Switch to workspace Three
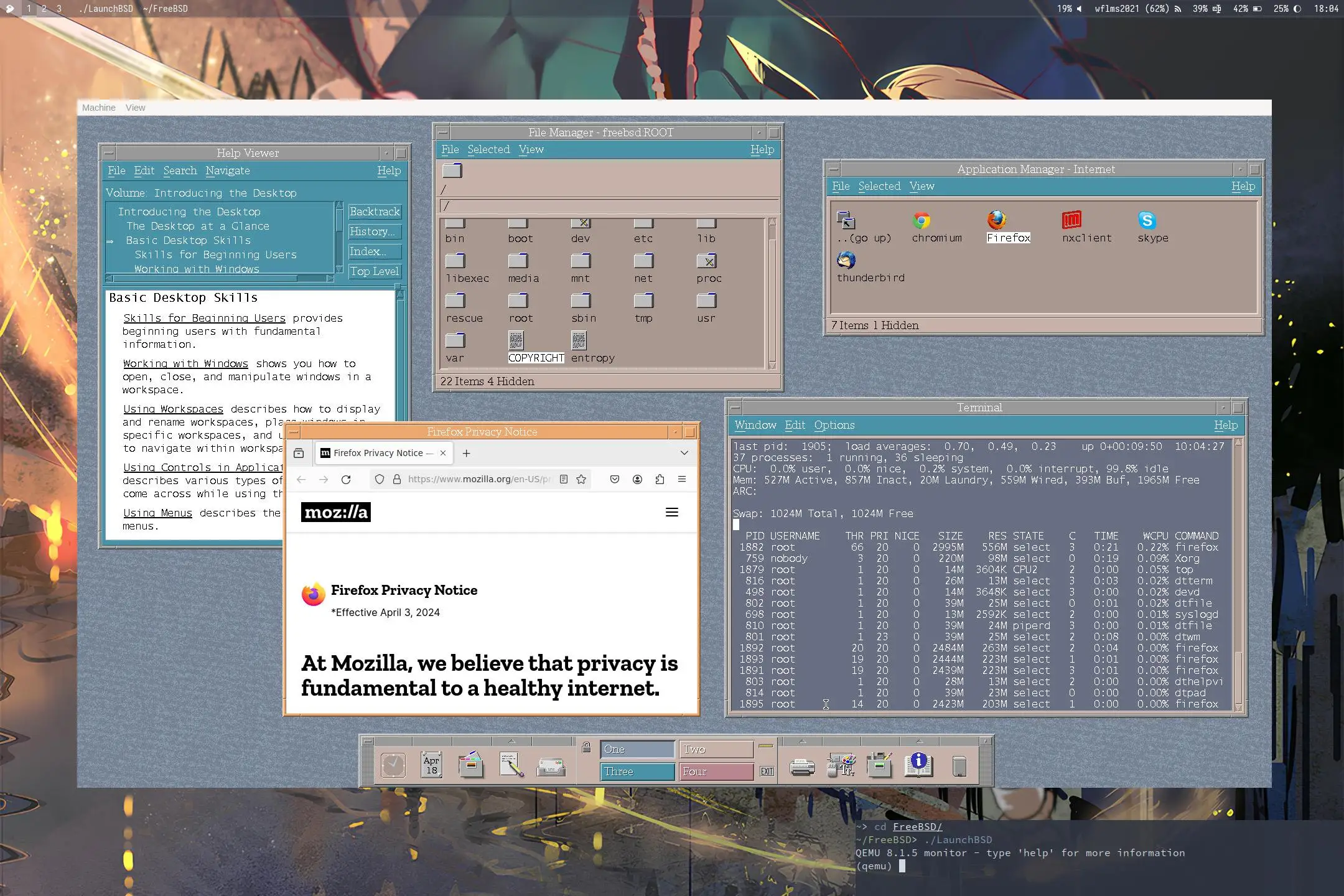This screenshot has width=1344, height=896. pos(637,772)
